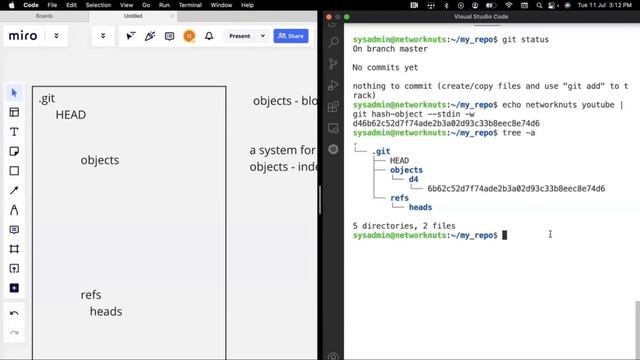Click the Wi-Fi icon in menu bar

(509, 5)
